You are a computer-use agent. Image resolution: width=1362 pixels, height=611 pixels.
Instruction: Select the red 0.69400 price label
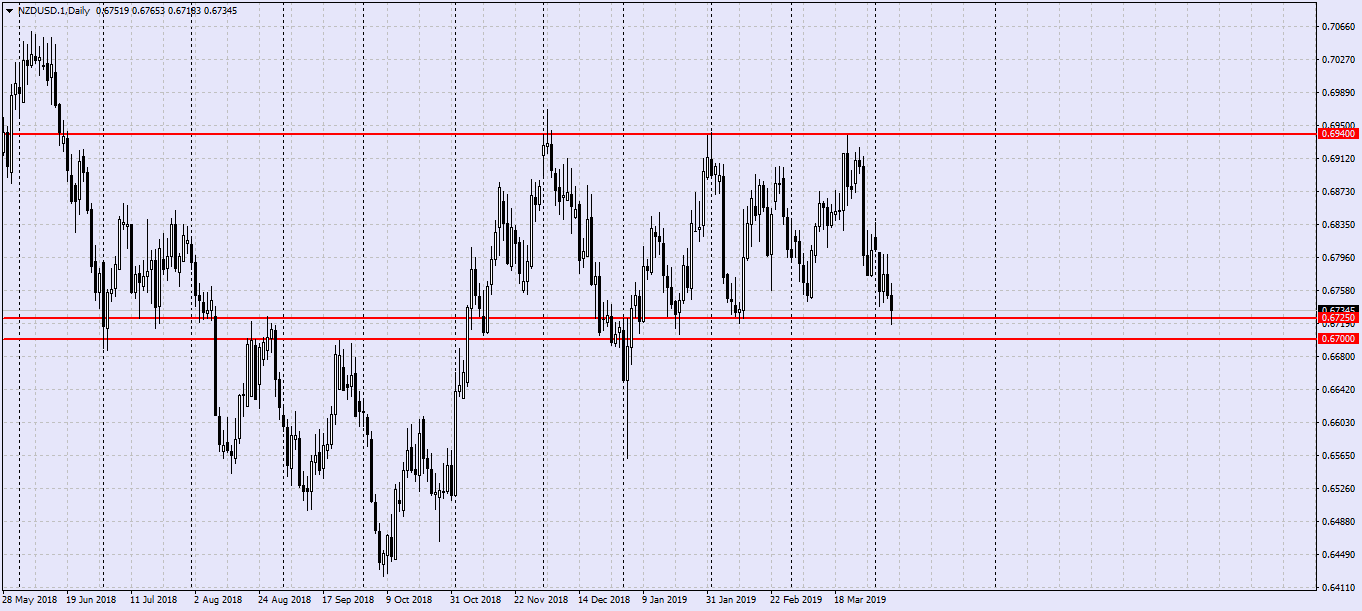(x=1338, y=133)
